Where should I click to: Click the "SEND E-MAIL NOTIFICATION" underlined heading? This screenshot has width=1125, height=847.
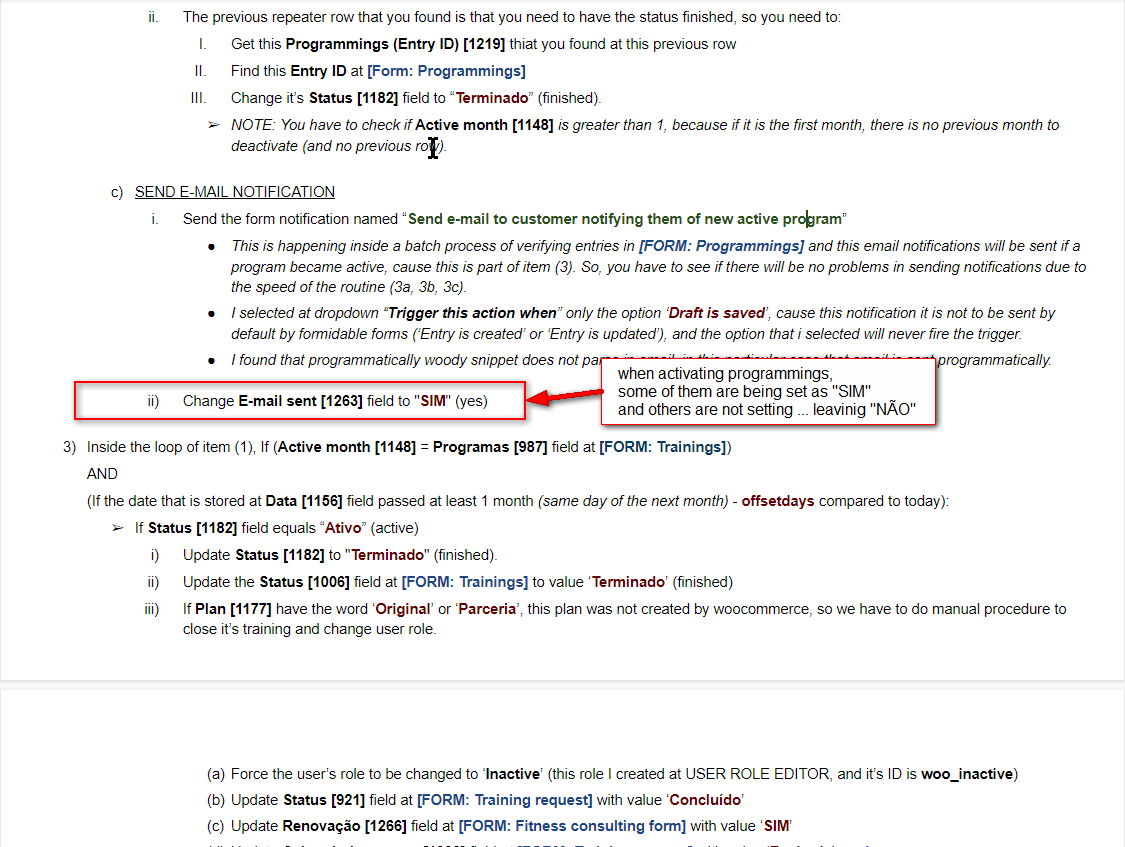coord(235,192)
